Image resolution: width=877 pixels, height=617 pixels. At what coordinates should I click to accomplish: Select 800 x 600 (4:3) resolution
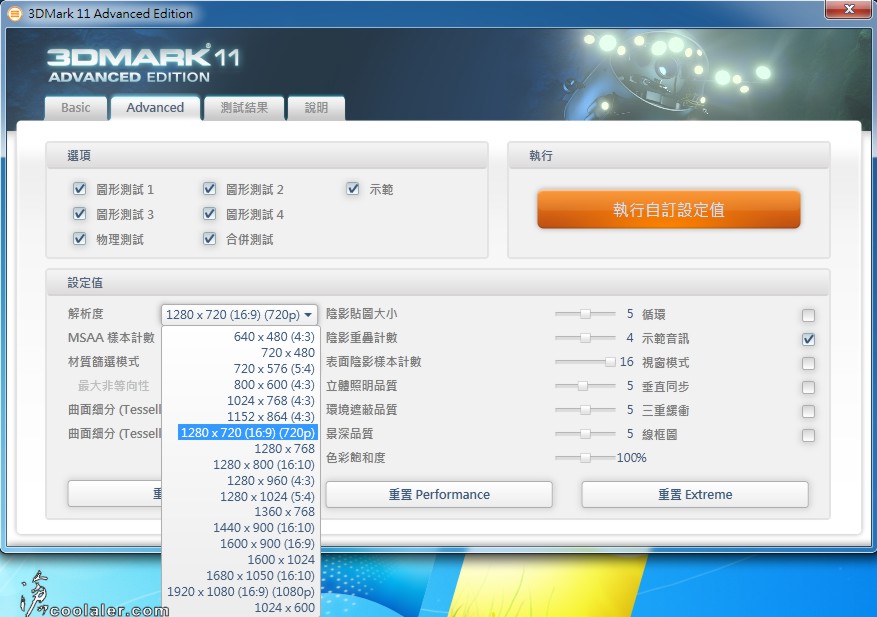[x=274, y=385]
